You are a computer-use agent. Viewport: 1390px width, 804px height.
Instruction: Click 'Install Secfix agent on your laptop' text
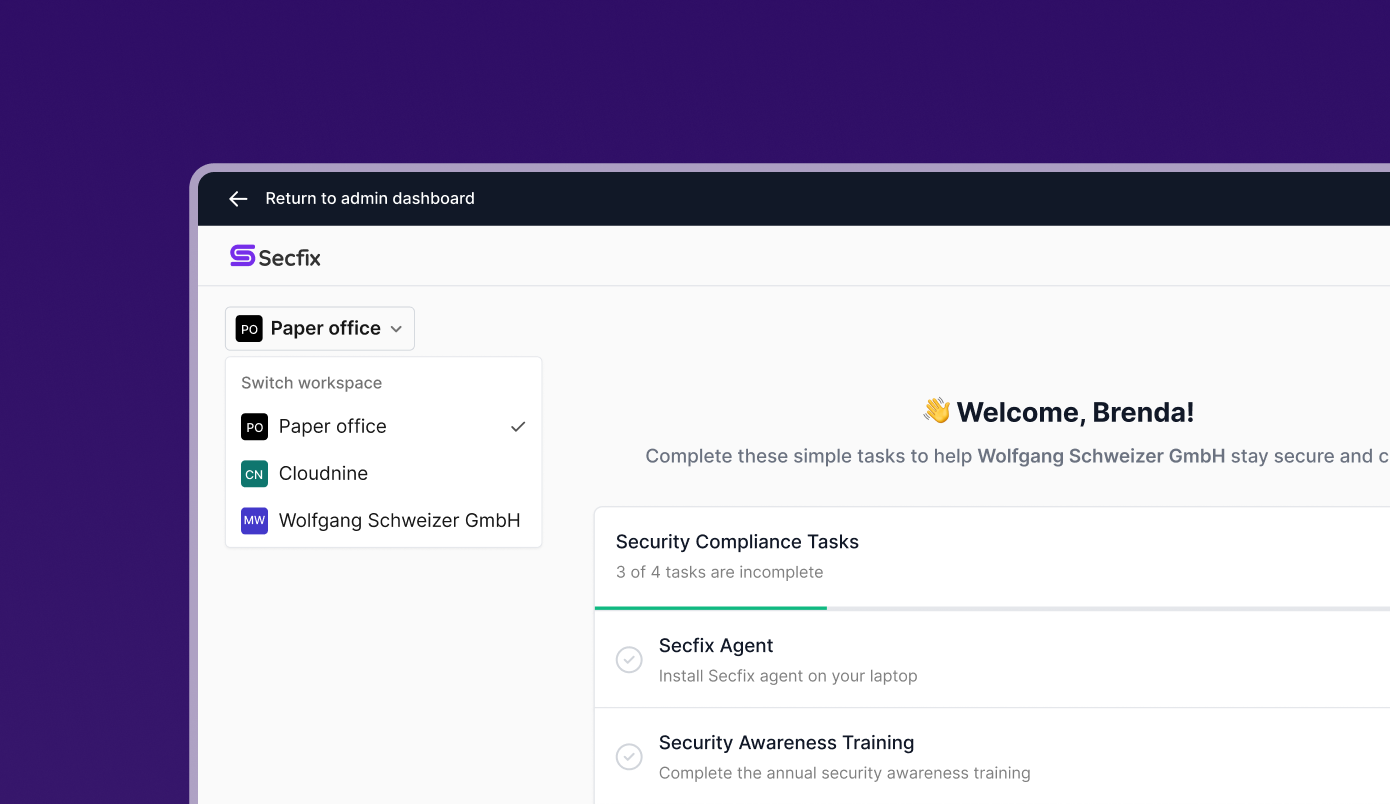[788, 676]
